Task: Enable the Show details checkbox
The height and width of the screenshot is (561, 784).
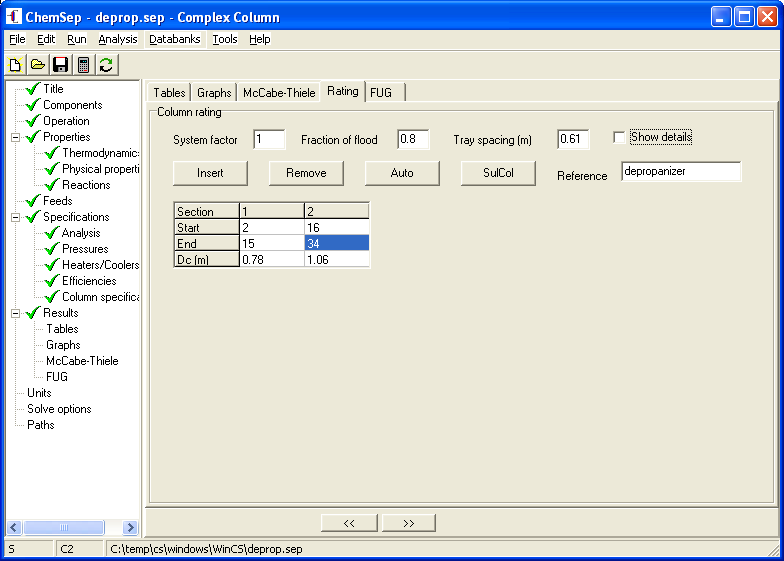Action: point(619,137)
